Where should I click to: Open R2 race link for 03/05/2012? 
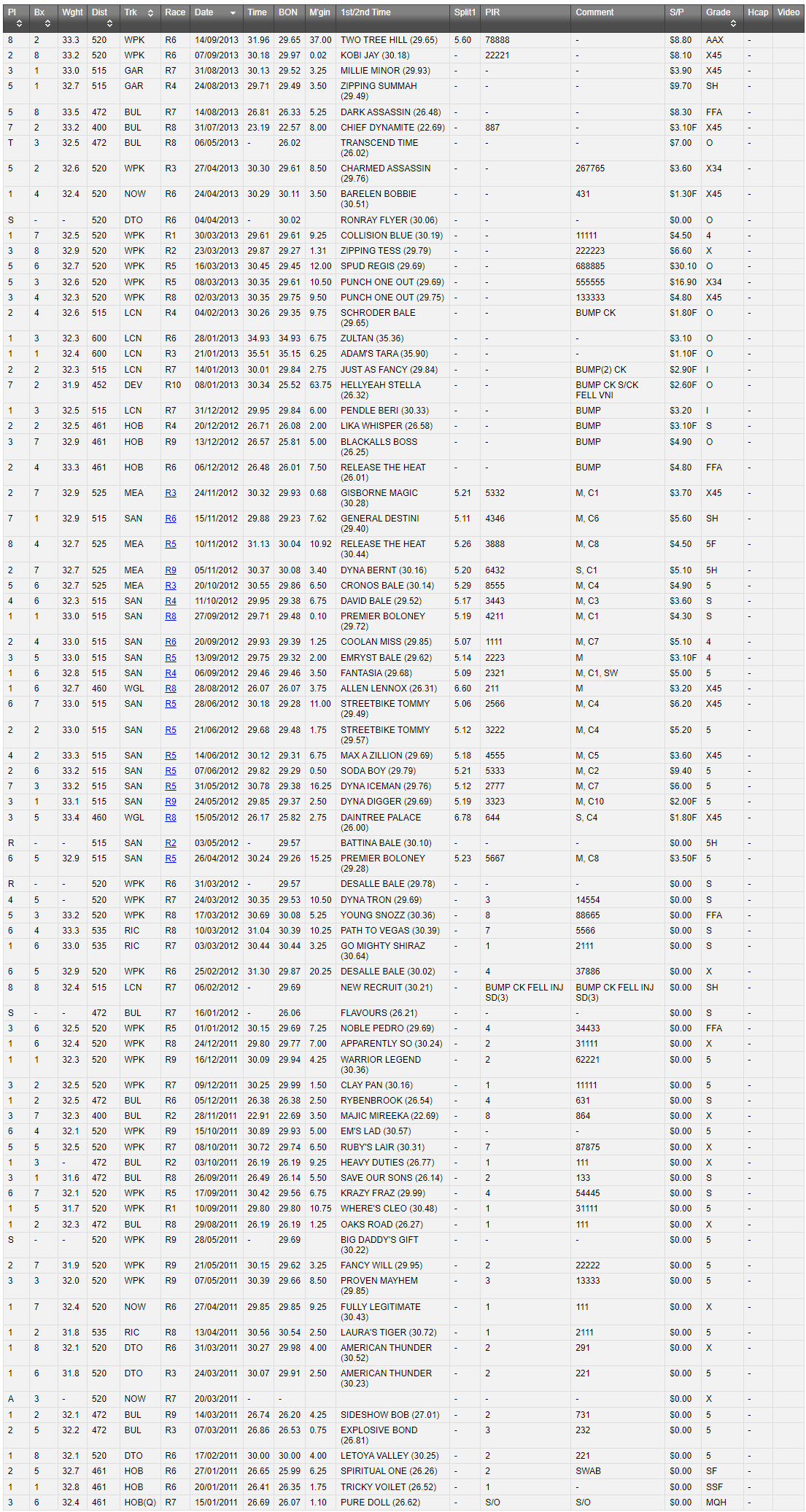pyautogui.click(x=171, y=843)
